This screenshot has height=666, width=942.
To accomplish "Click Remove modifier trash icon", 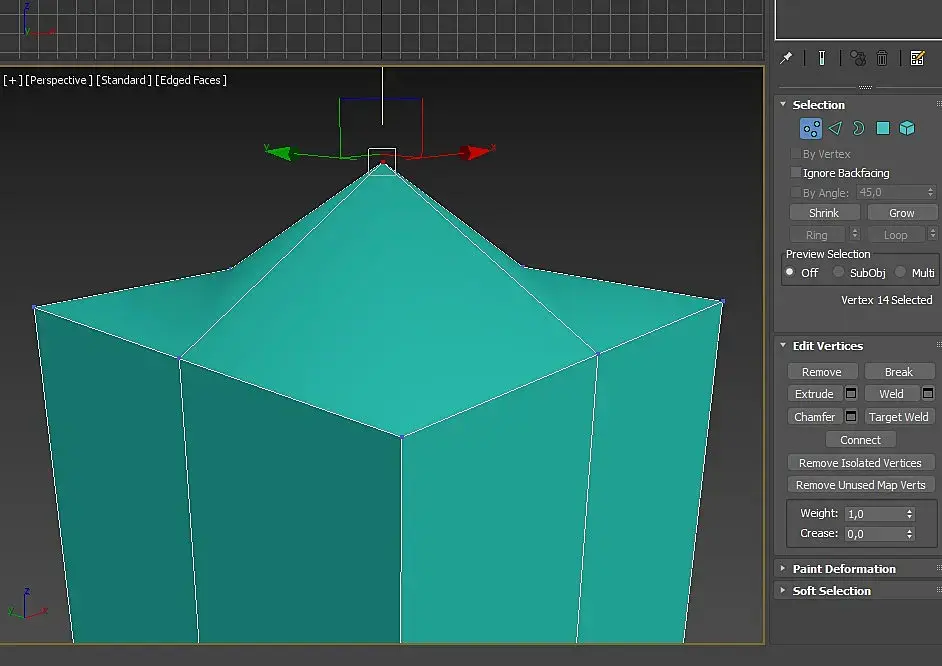I will (x=882, y=58).
